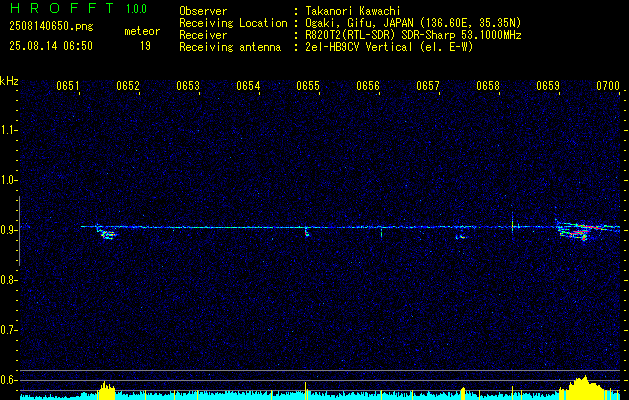This screenshot has width=629, height=400.
Task: Click the 1.0 kHz frequency label
Action: point(8,180)
